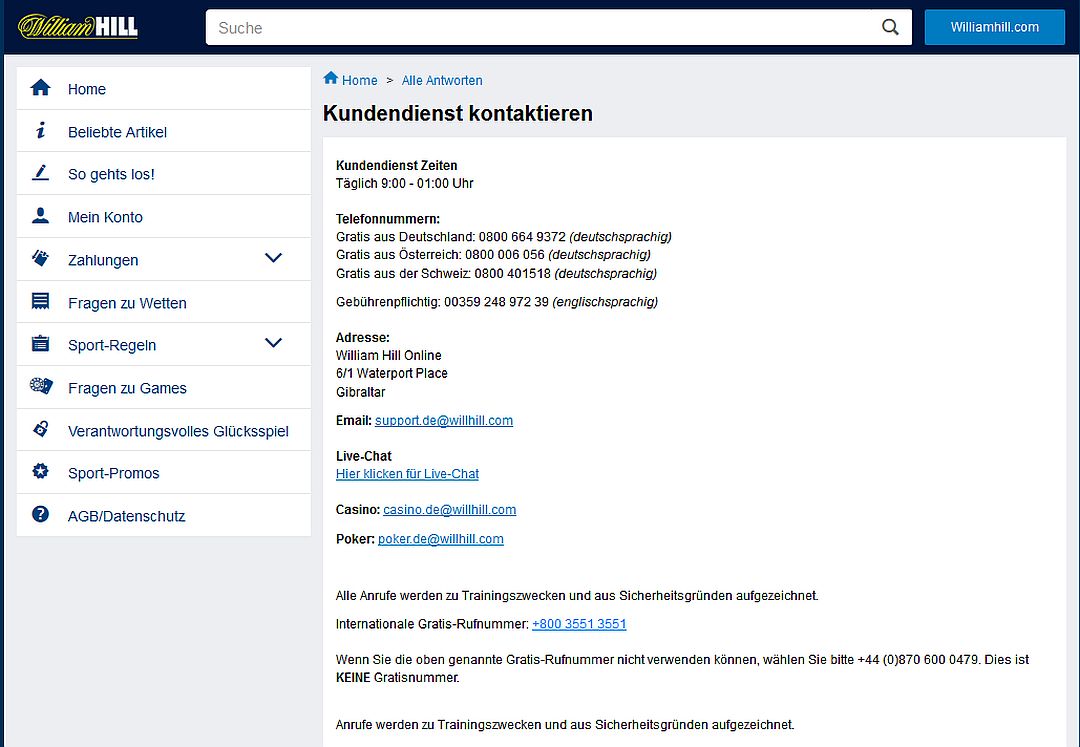Click the search magnifier icon
The height and width of the screenshot is (747, 1080).
tap(890, 27)
